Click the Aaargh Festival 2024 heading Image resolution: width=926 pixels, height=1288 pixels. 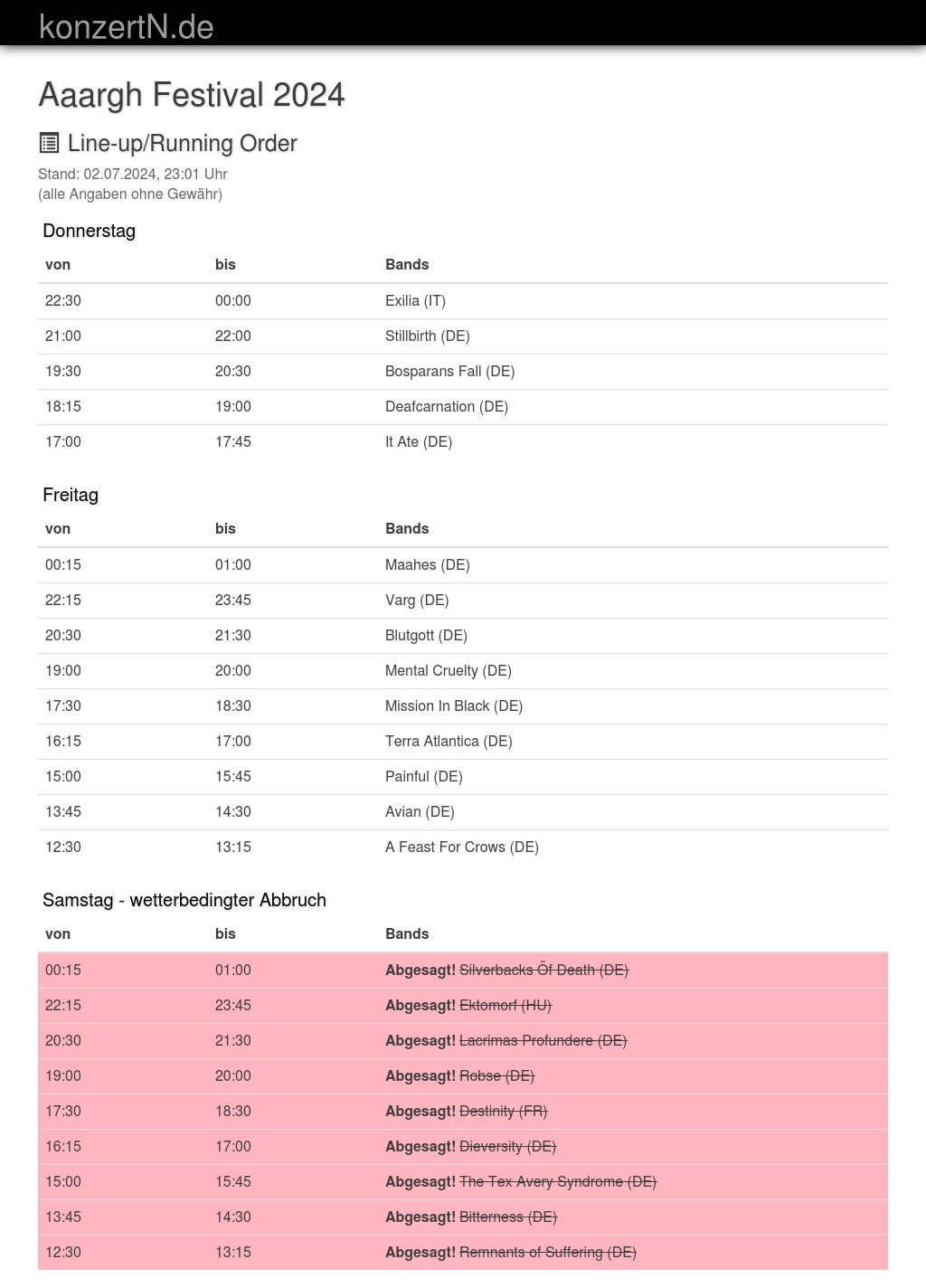tap(191, 95)
